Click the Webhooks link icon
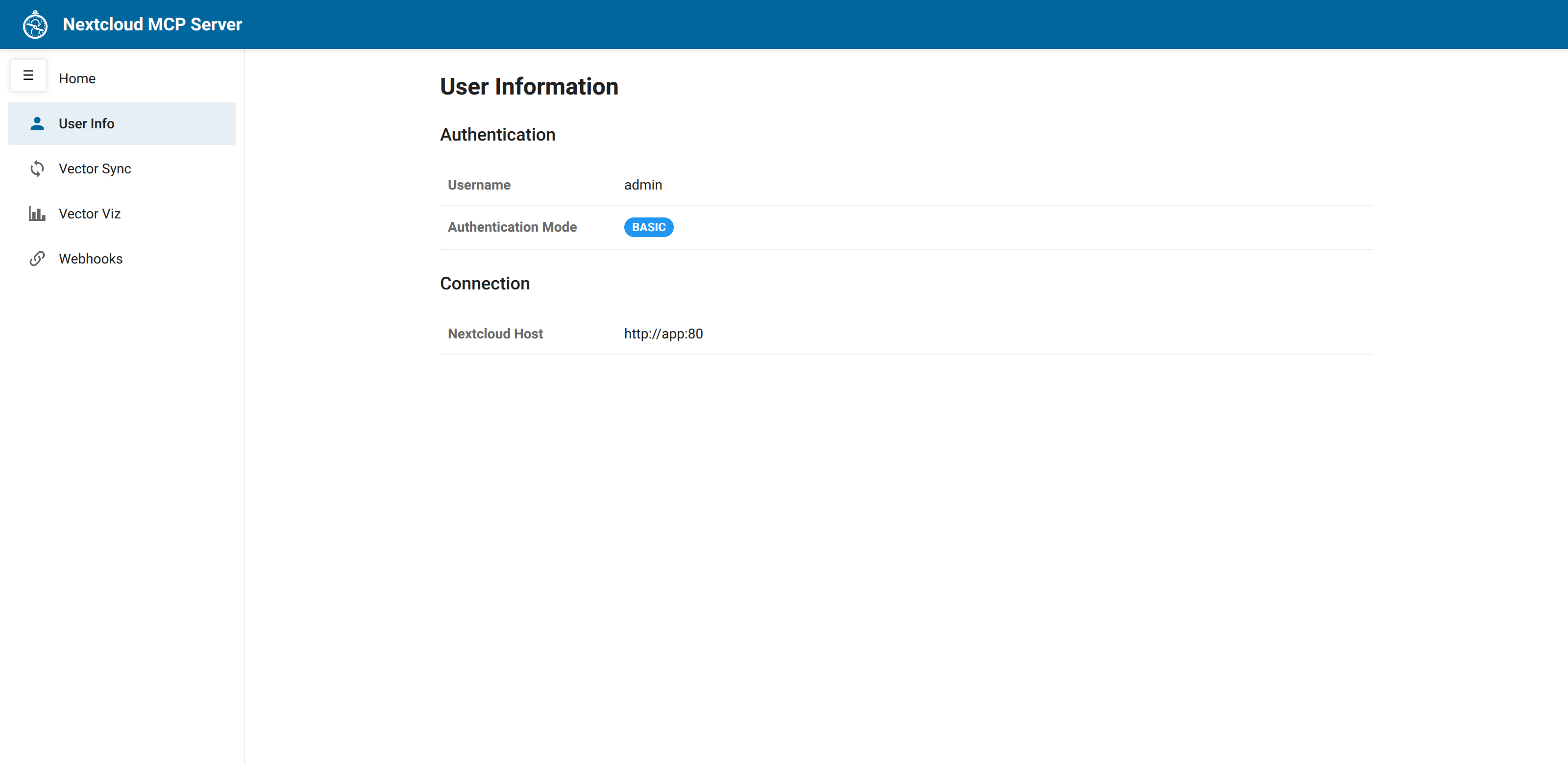This screenshot has width=1568, height=765. [37, 259]
